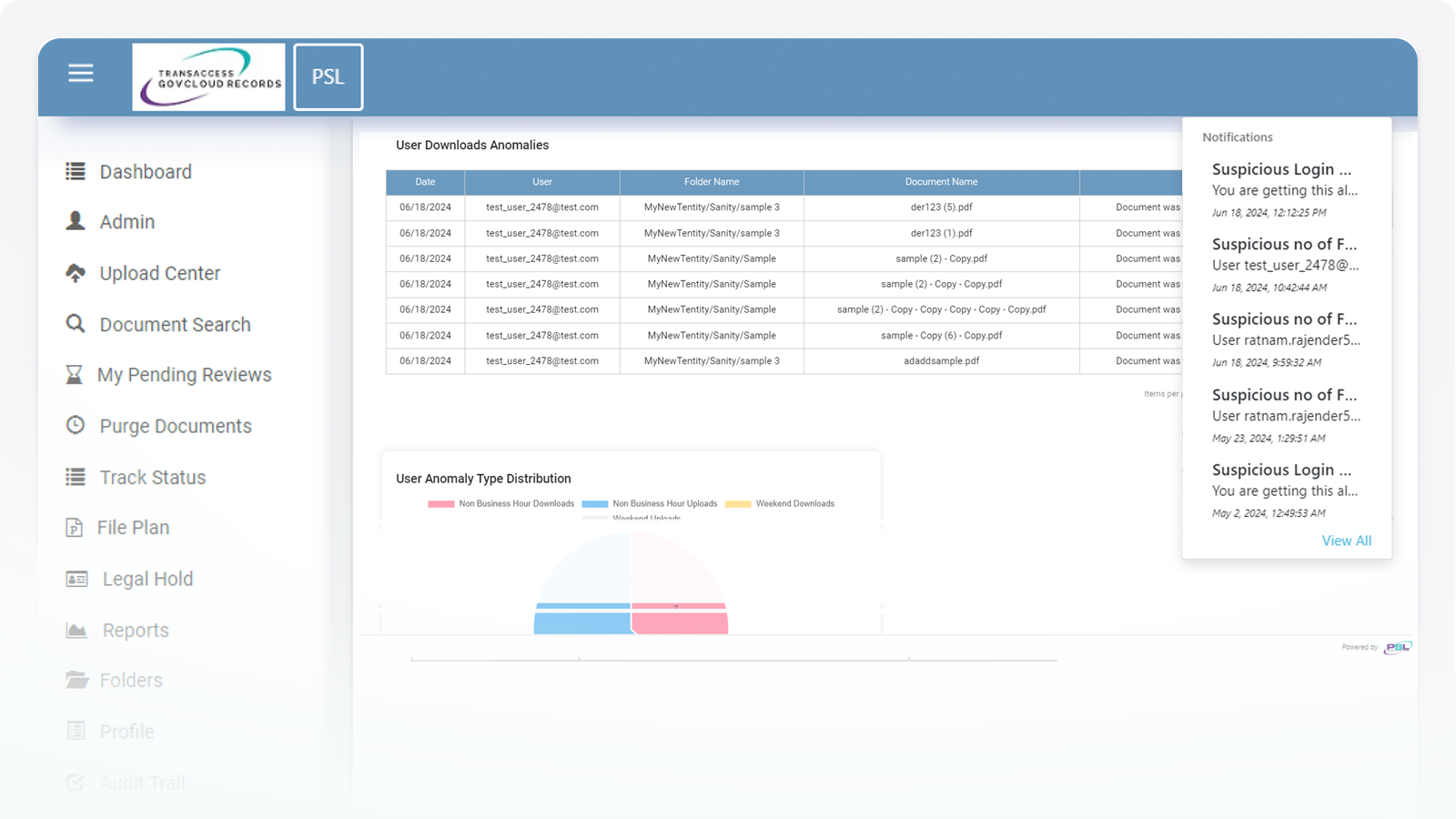Click the Profile icon in sidebar
Image resolution: width=1456 pixels, height=819 pixels.
[76, 731]
